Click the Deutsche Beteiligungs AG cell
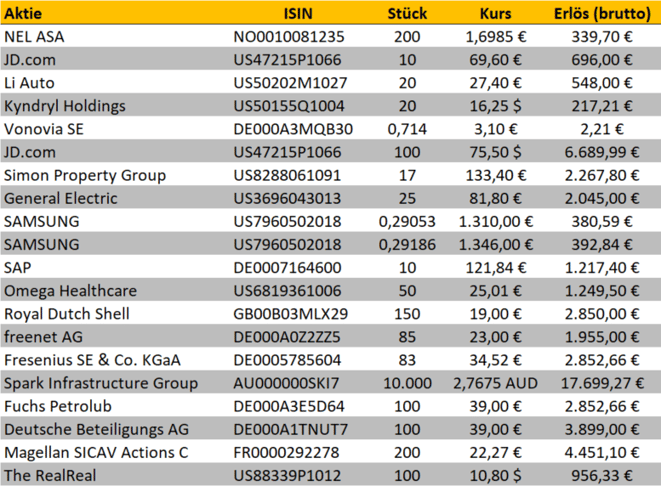The height and width of the screenshot is (486, 661). pos(97,430)
